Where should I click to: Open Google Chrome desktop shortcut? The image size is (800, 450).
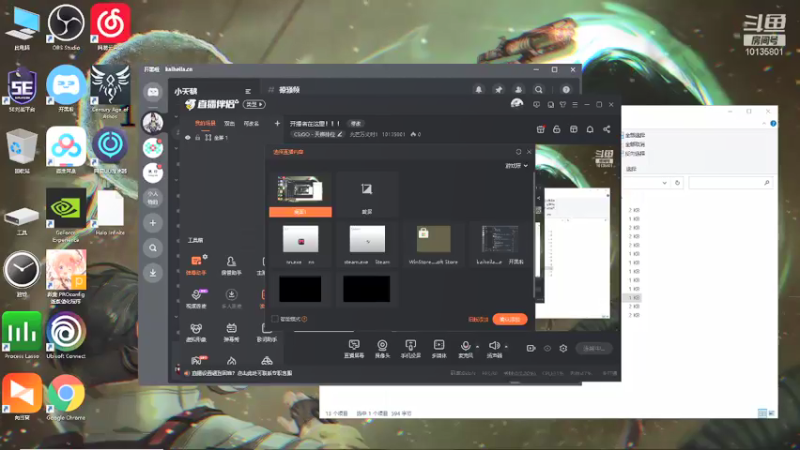(66, 397)
